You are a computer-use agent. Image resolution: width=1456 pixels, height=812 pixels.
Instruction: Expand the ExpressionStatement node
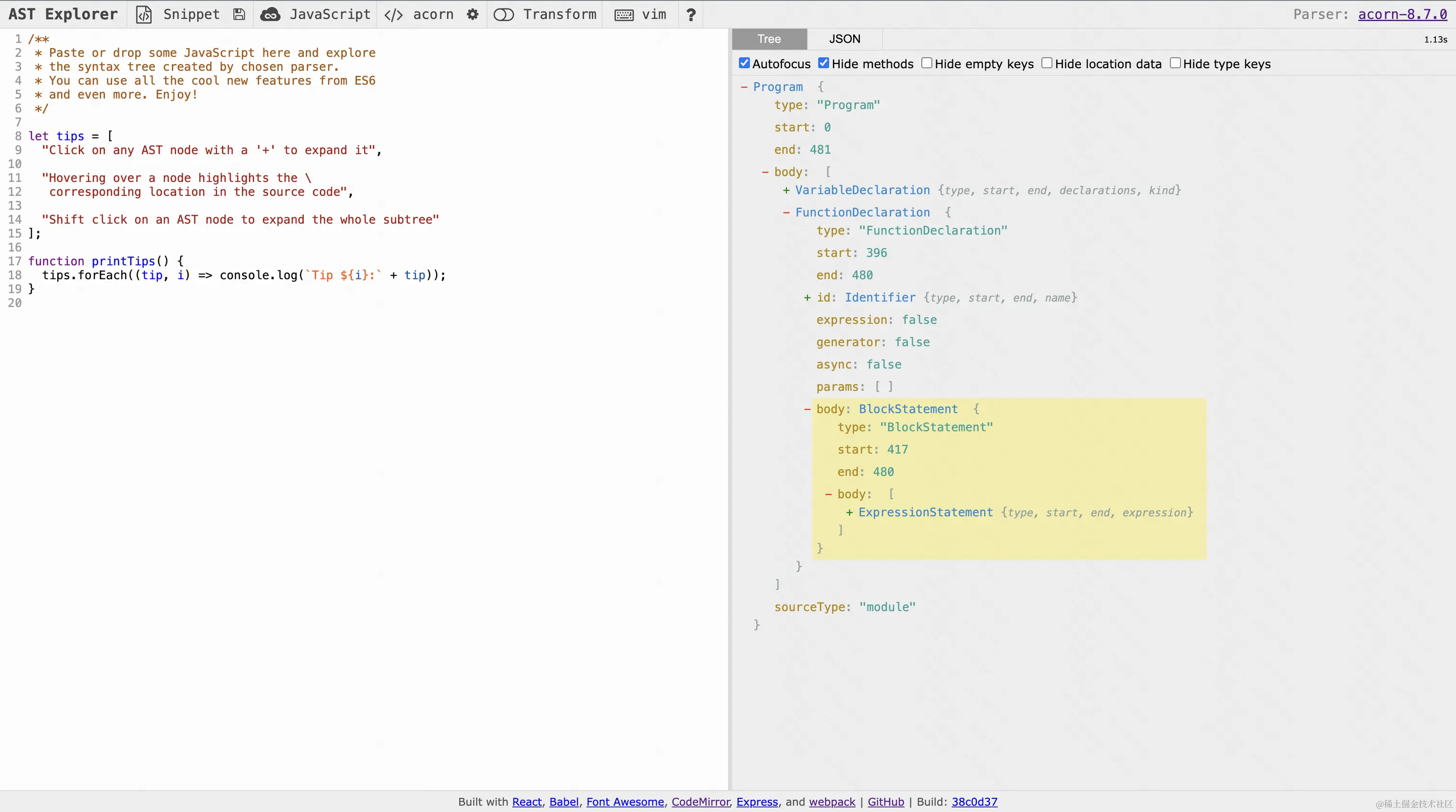pos(849,513)
